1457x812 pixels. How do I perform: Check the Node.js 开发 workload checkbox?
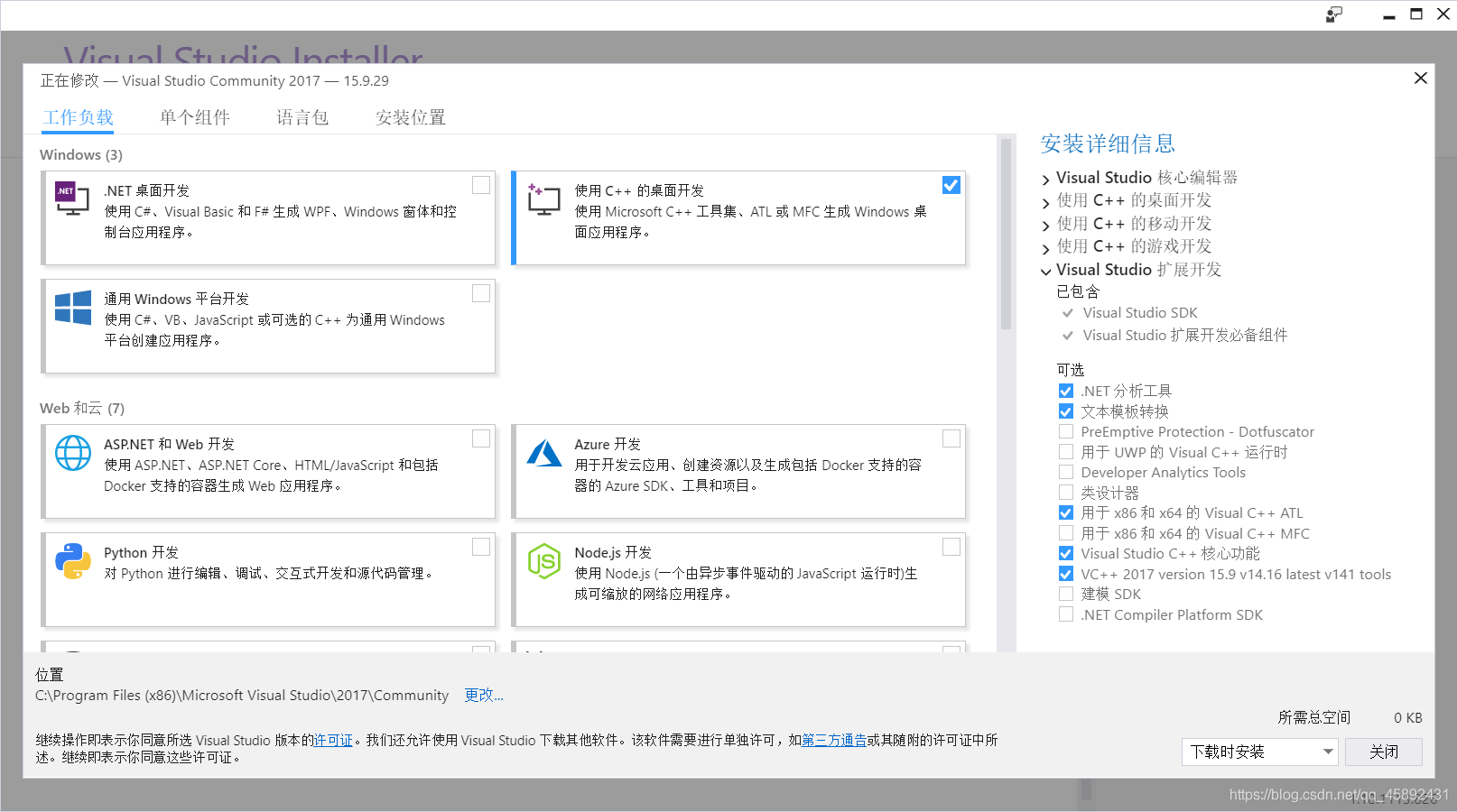(951, 547)
